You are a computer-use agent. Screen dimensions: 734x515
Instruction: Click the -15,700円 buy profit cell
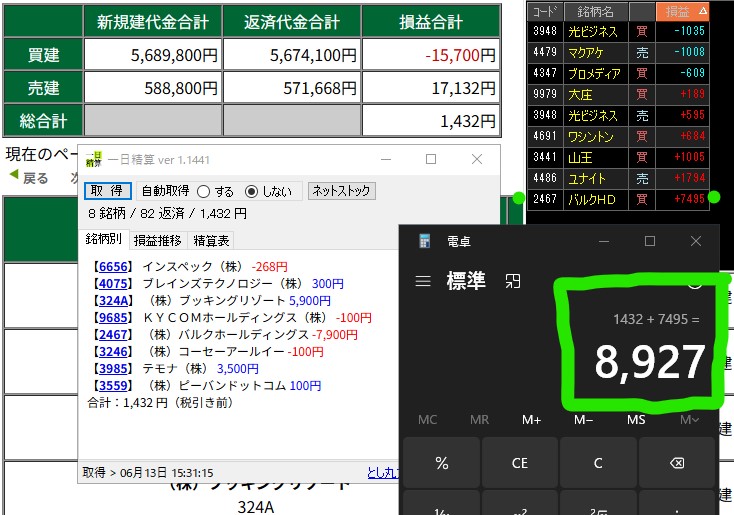pyautogui.click(x=431, y=55)
